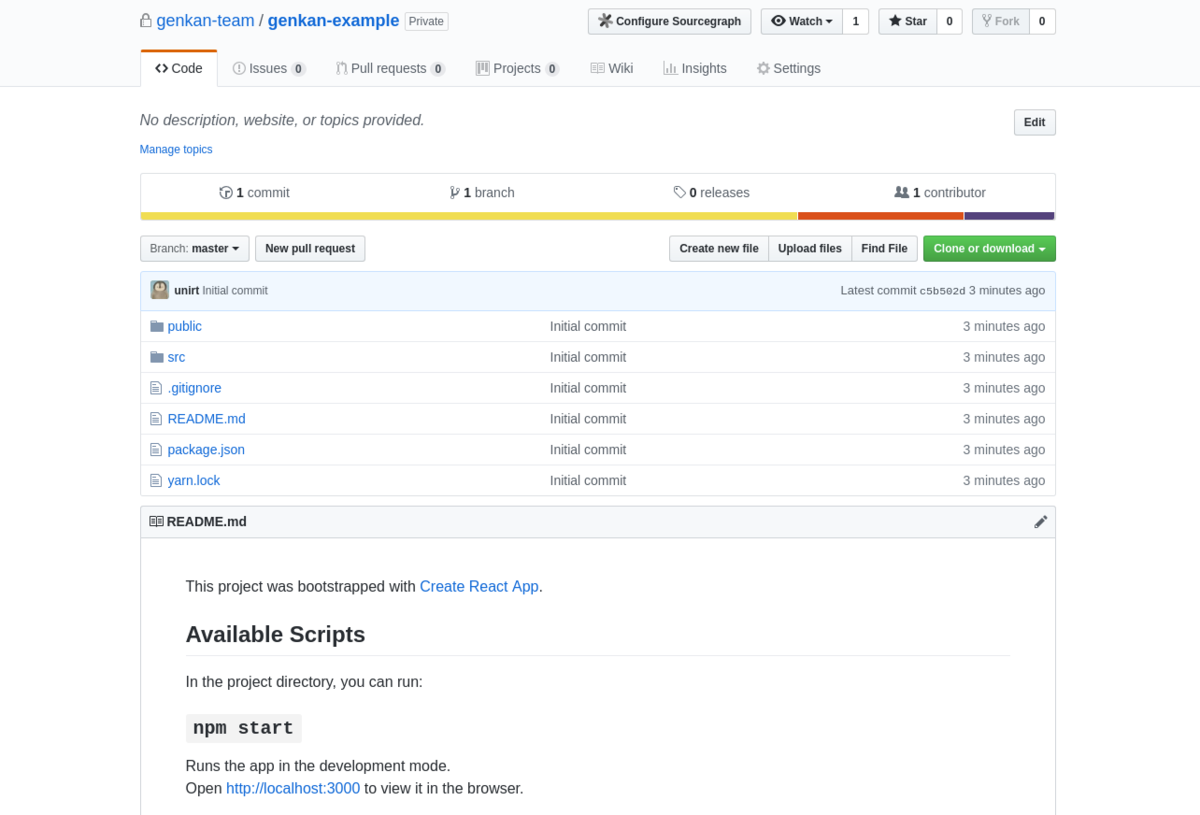Image resolution: width=1200 pixels, height=815 pixels.
Task: Click the package.json file icon
Action: [155, 450]
